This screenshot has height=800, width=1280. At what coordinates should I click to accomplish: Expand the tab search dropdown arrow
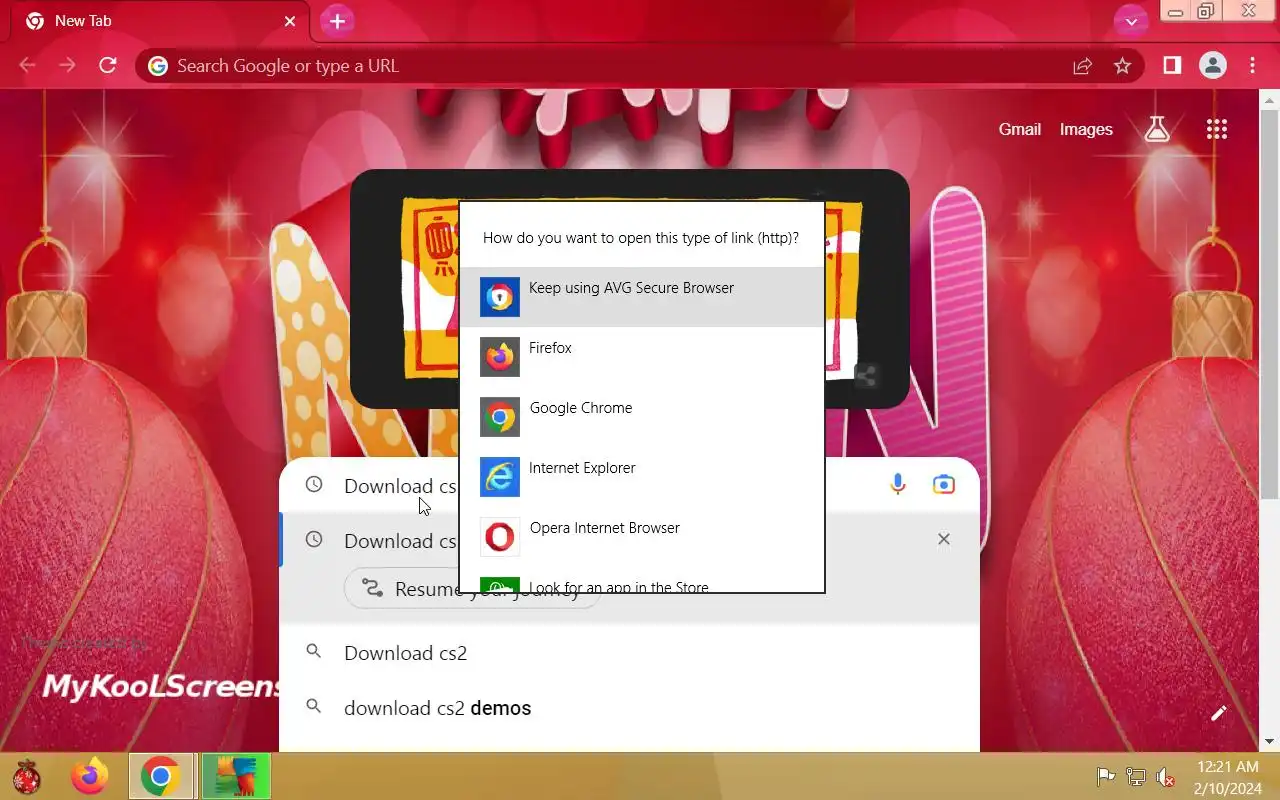[1131, 21]
